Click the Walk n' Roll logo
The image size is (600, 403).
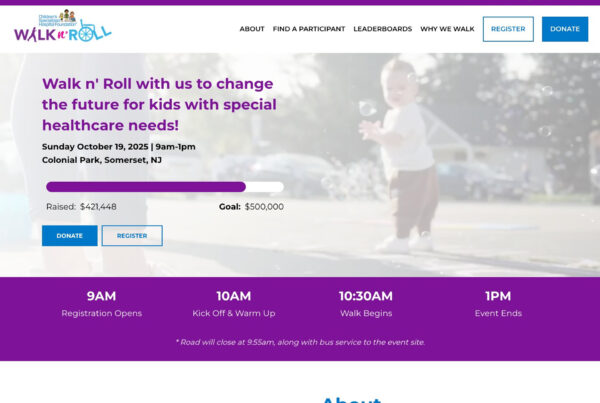[x=63, y=26]
